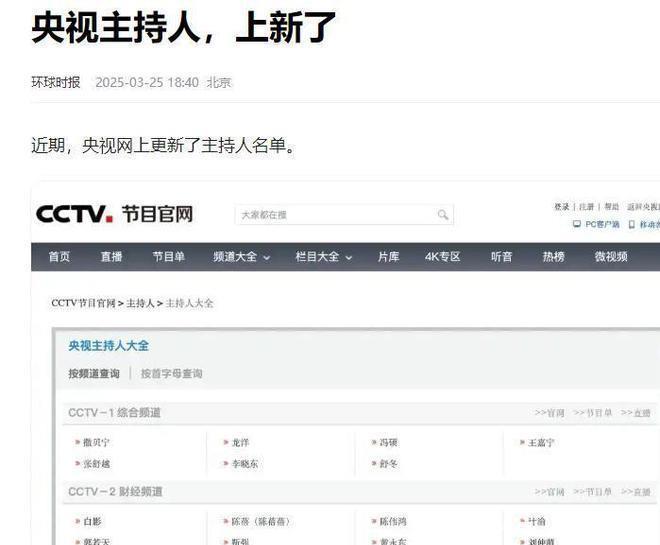The width and height of the screenshot is (660, 545).
Task: Open the 主持人 breadcrumb link
Action: point(139,303)
